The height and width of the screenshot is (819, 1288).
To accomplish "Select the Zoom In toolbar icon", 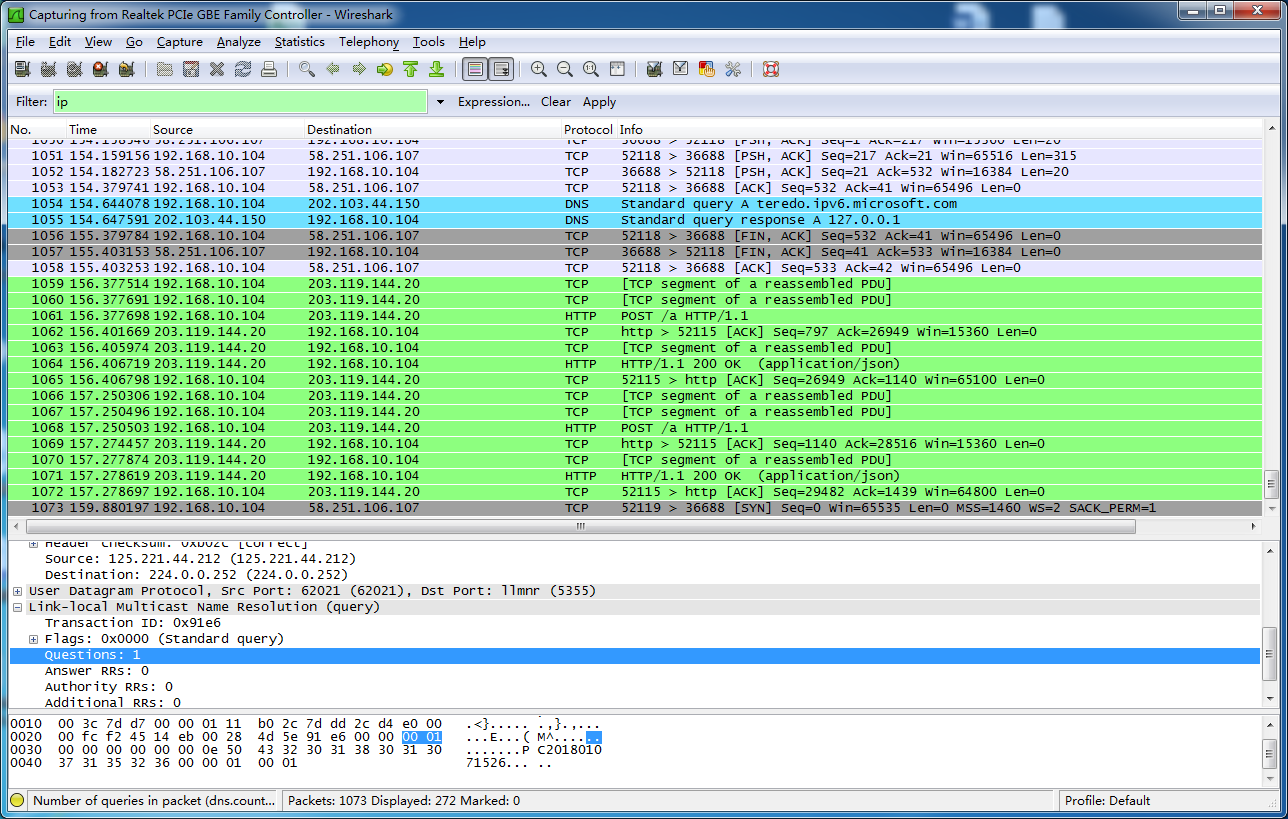I will (x=538, y=69).
